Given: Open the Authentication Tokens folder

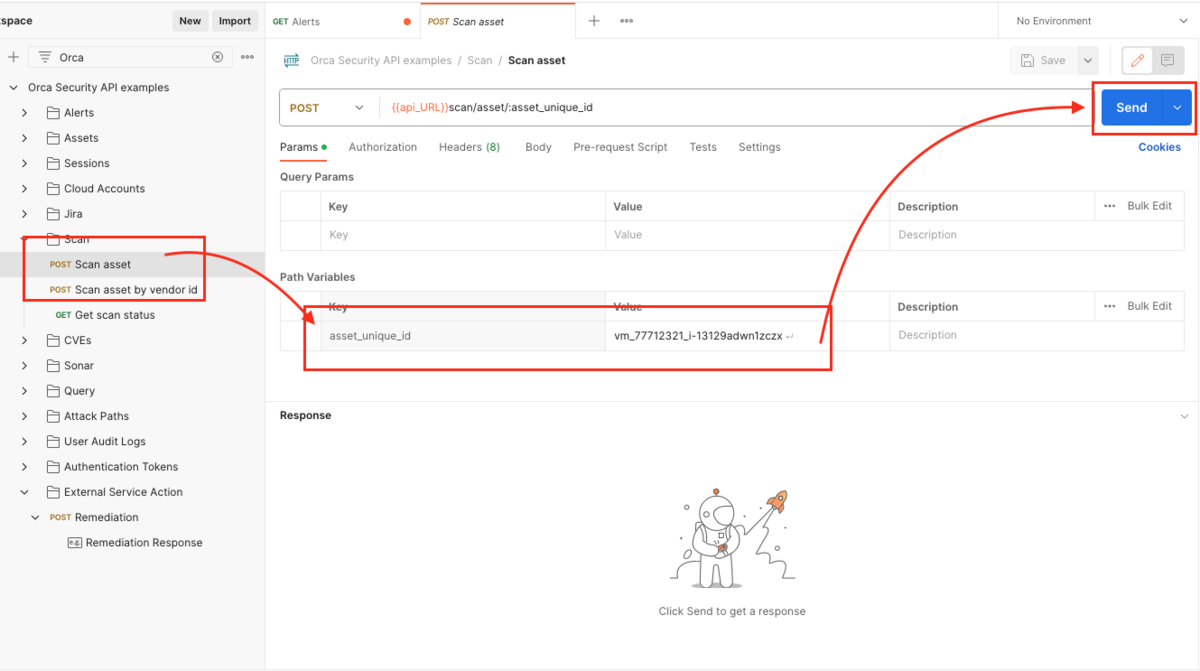Looking at the screenshot, I should tap(121, 467).
